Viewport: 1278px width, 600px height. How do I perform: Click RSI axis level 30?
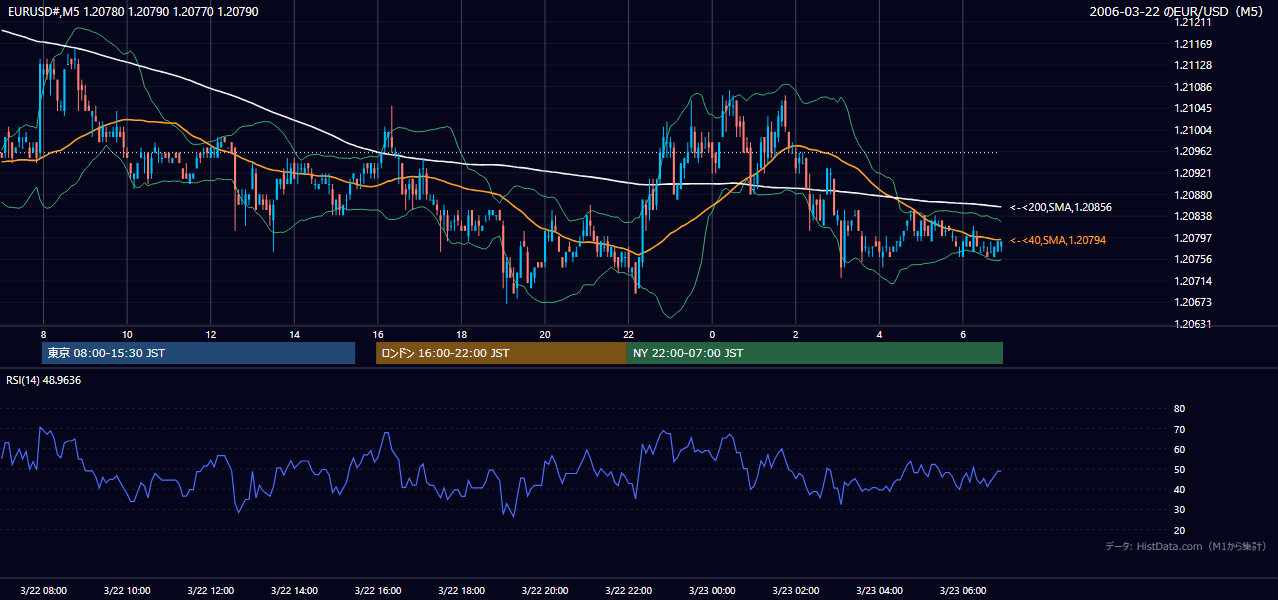[1179, 510]
